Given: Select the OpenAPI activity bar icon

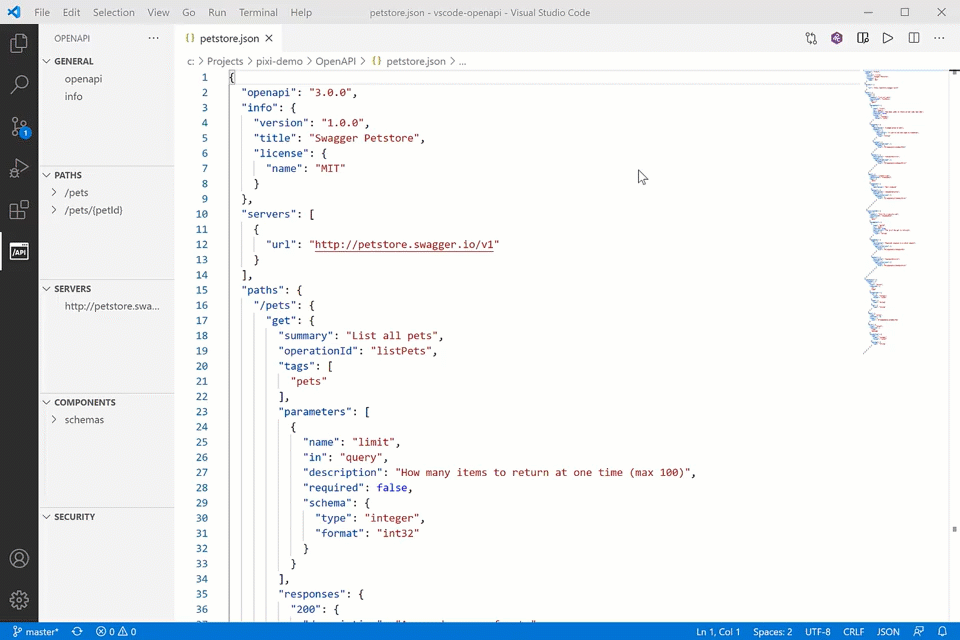Looking at the screenshot, I should tap(19, 251).
